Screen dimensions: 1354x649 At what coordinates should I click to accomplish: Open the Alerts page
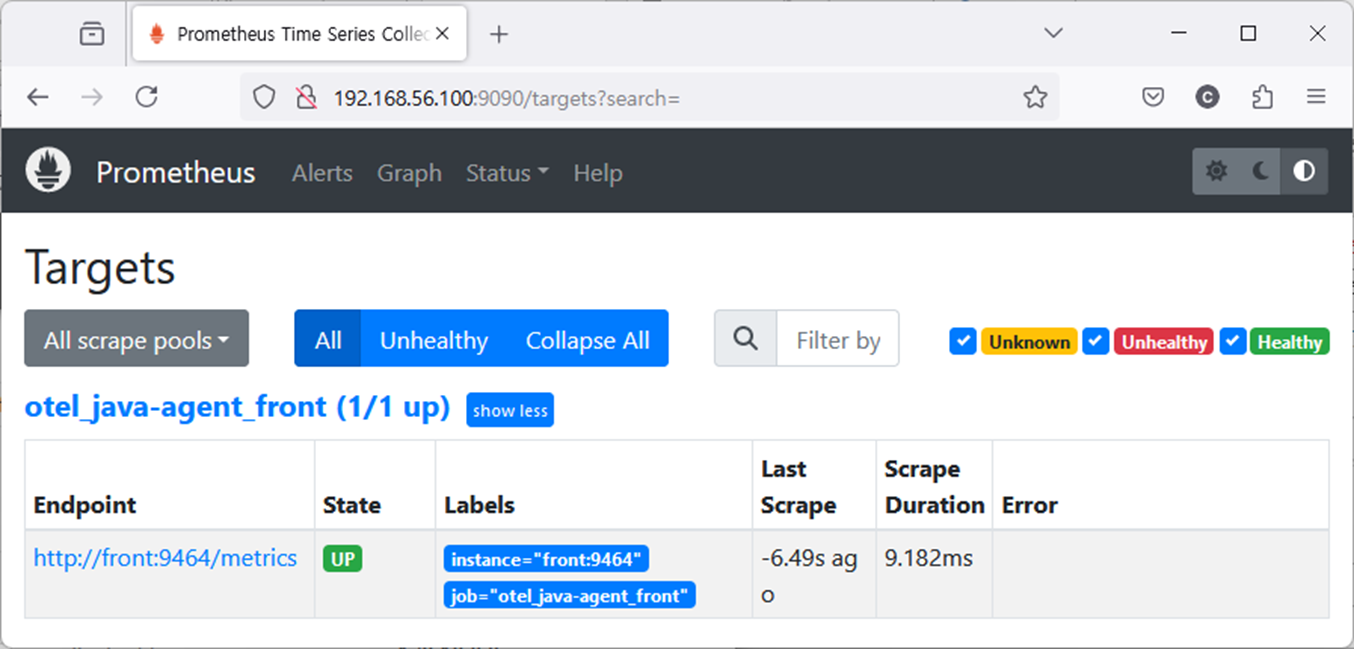click(322, 173)
